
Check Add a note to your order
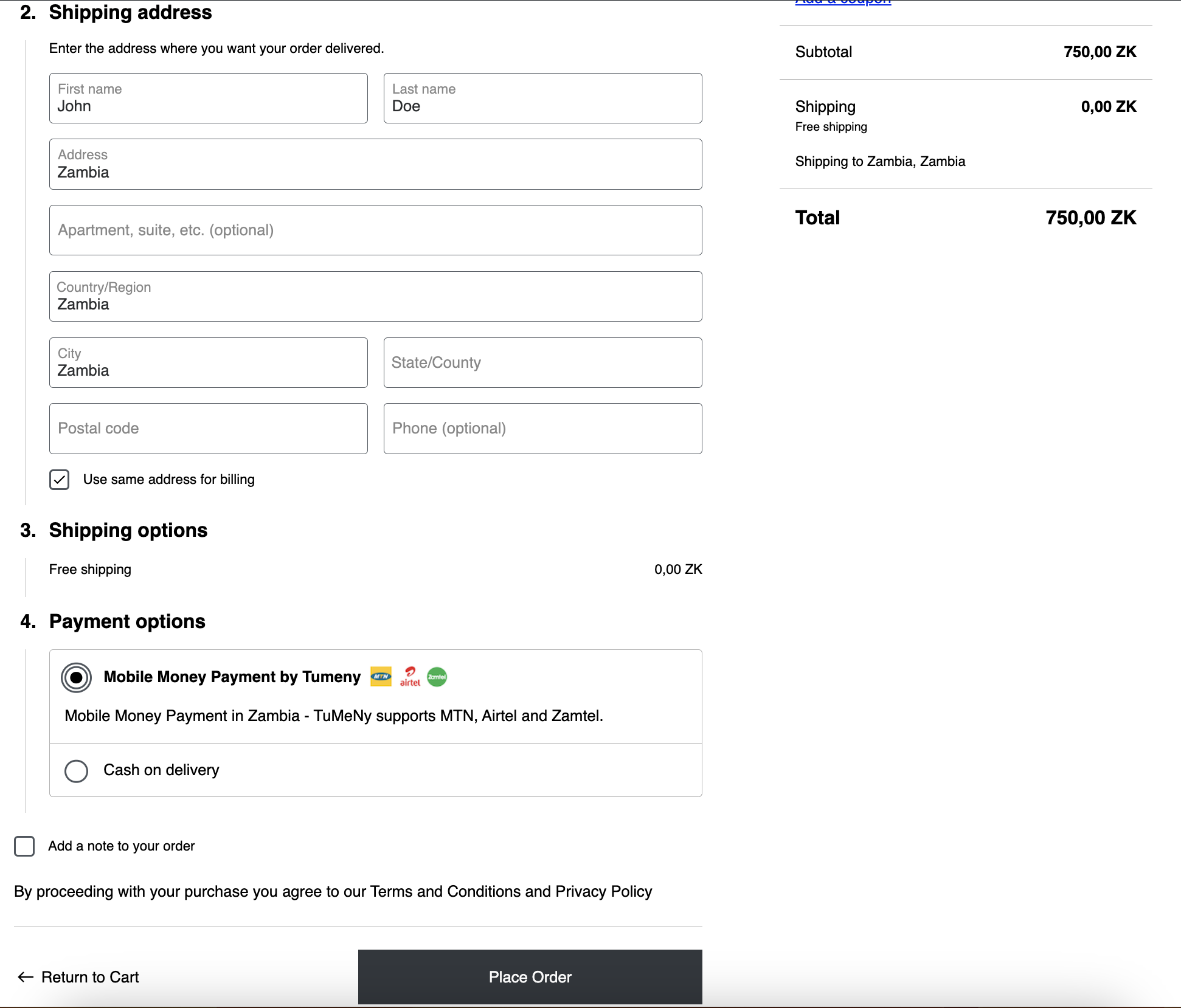point(24,846)
